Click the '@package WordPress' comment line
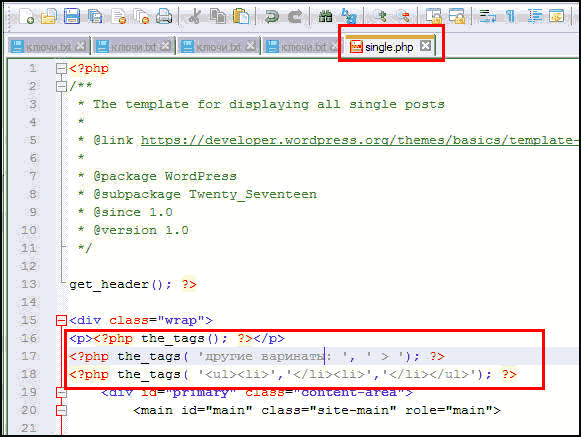The image size is (581, 437). pyautogui.click(x=165, y=176)
